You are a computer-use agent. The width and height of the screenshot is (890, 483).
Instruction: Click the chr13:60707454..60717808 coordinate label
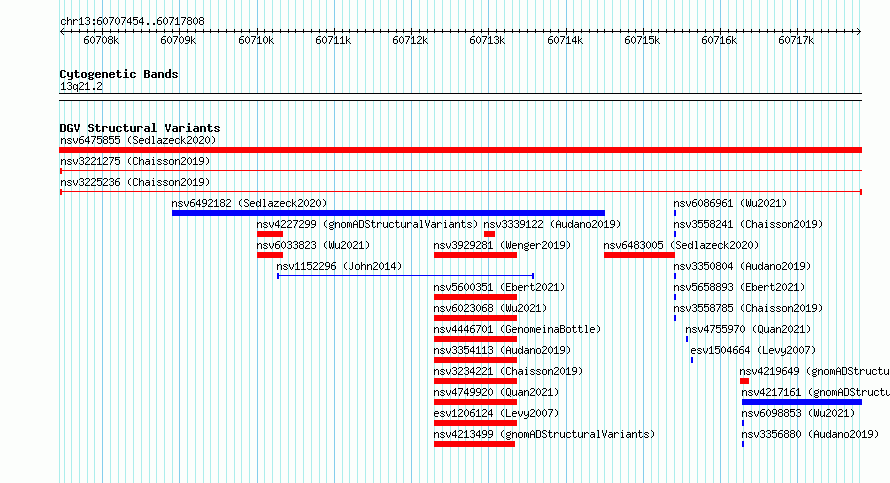(x=132, y=21)
